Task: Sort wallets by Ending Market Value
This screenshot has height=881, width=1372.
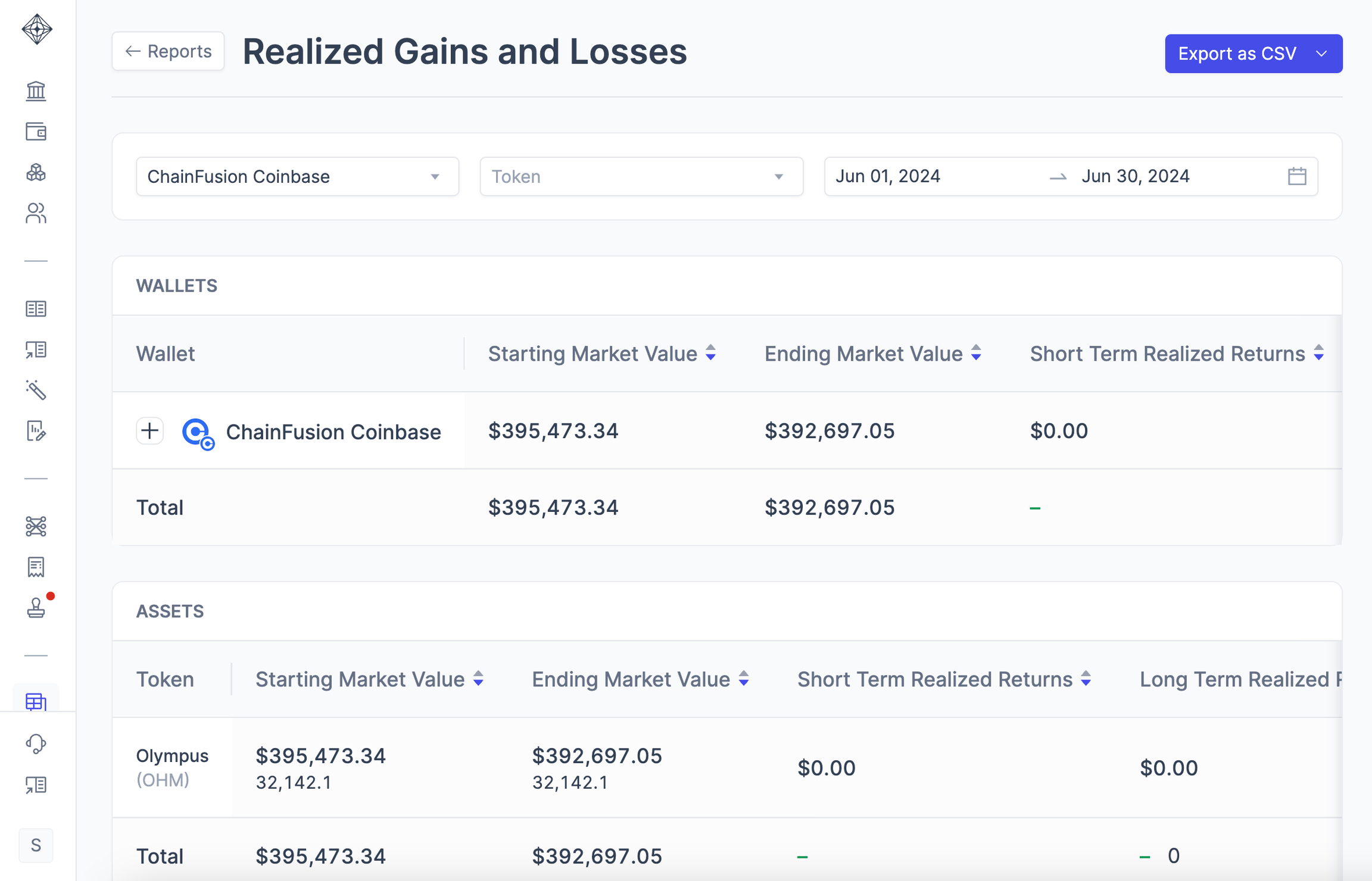Action: [x=976, y=353]
